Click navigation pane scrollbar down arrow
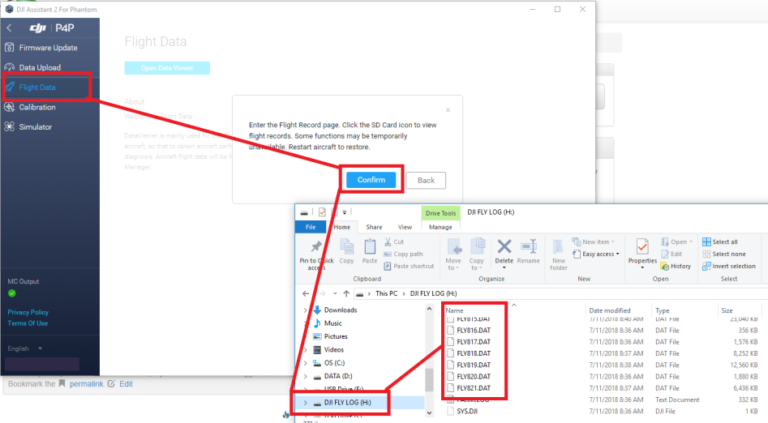Screen dimensions: 768x423 [429, 413]
